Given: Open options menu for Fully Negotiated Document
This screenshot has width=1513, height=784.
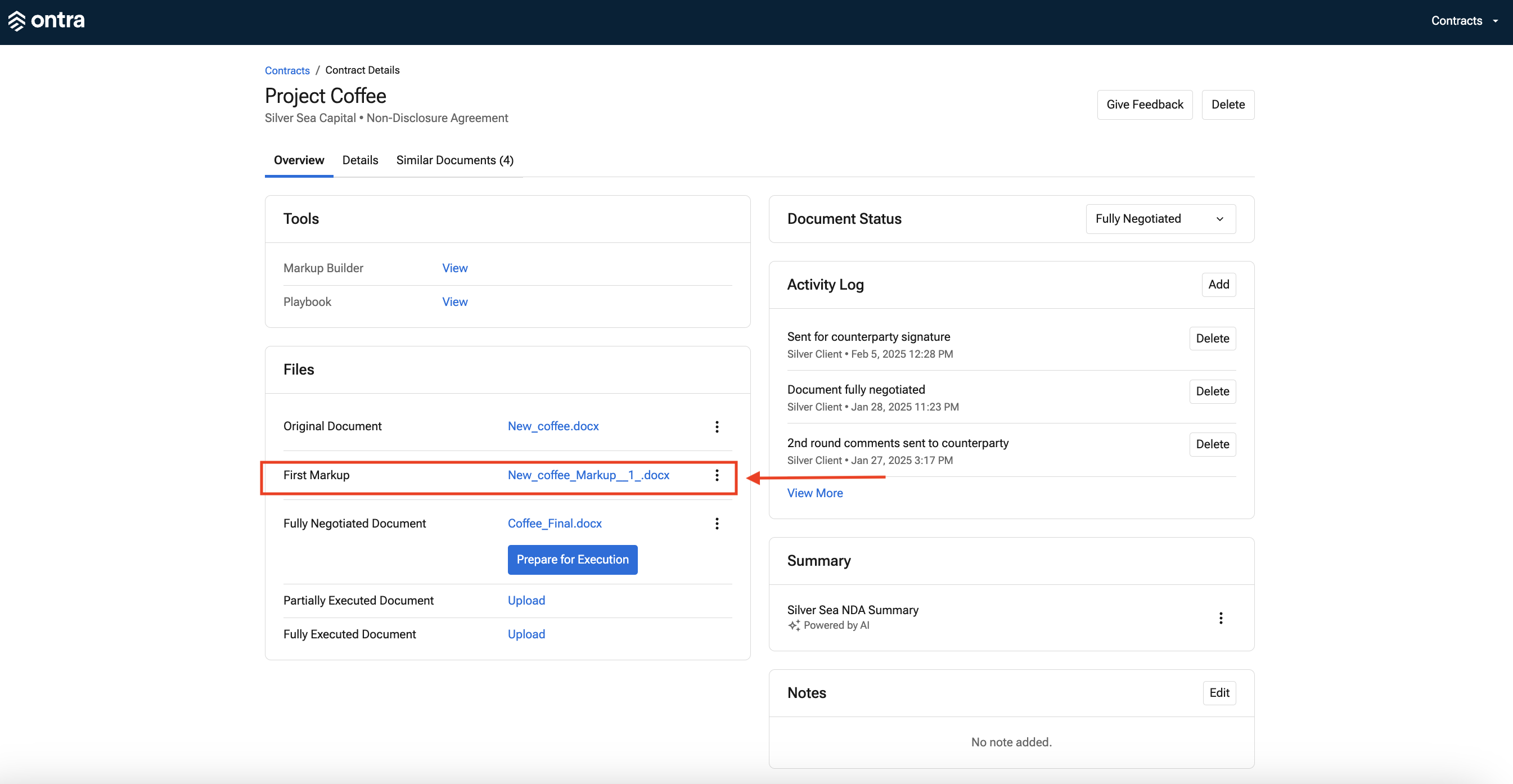Looking at the screenshot, I should [717, 523].
